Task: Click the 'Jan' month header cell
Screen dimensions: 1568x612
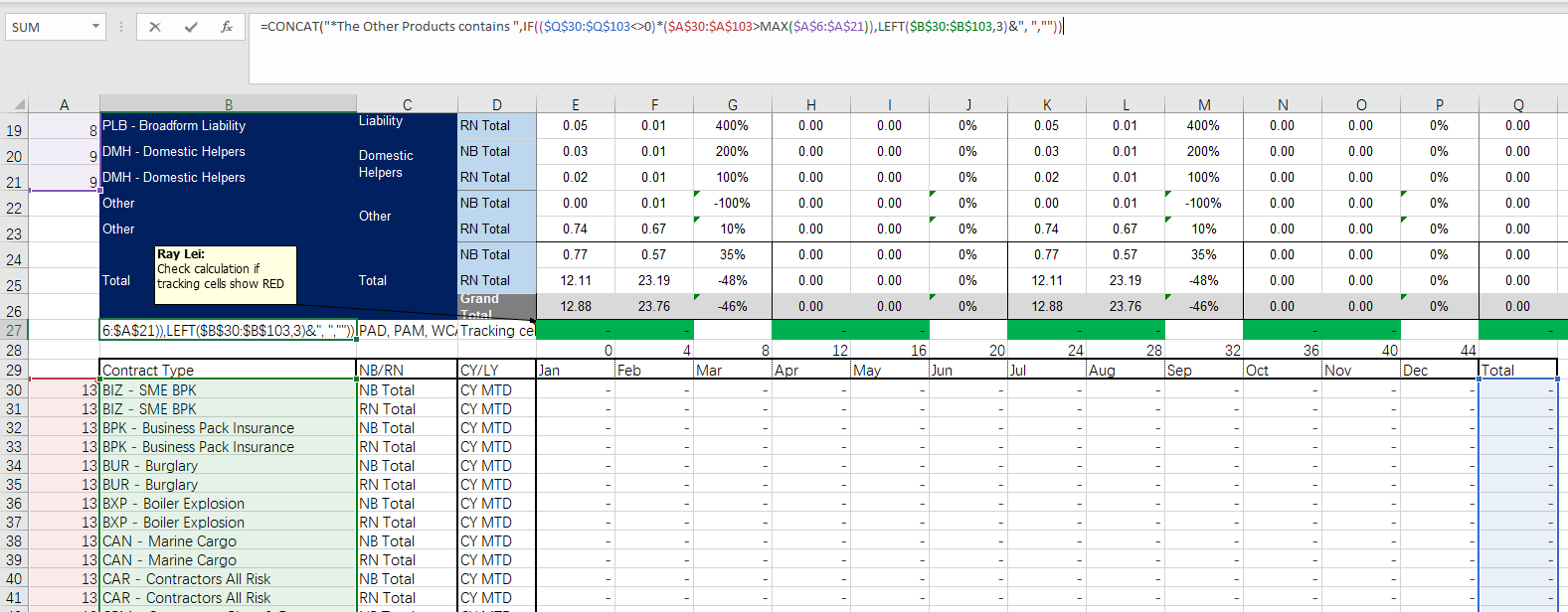Action: (575, 371)
